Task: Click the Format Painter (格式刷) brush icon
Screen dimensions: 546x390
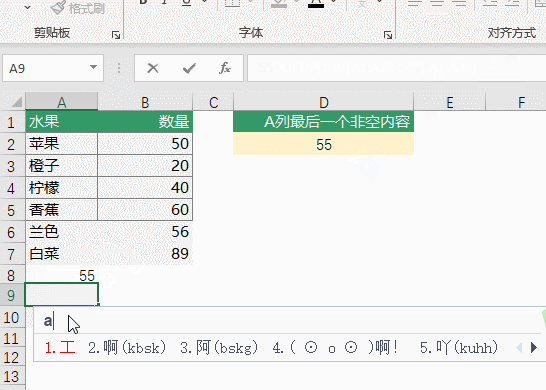Action: pos(58,8)
